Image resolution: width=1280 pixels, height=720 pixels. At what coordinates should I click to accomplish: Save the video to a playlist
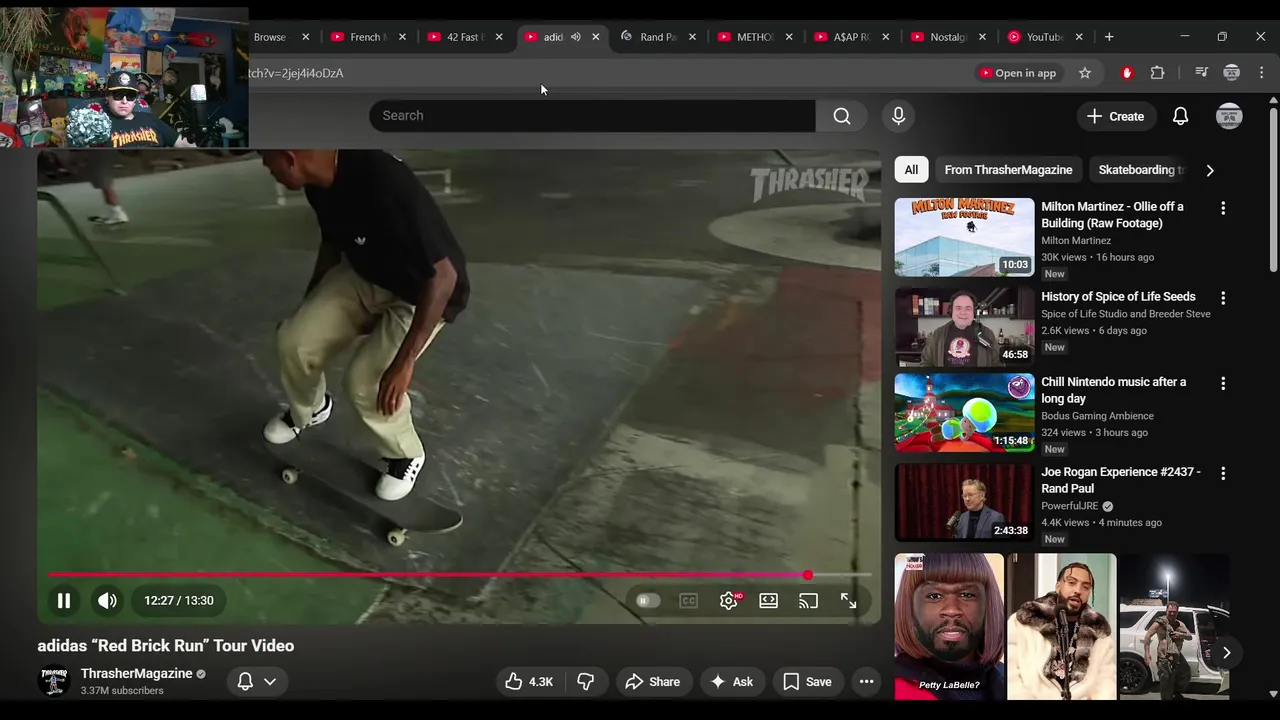coord(807,682)
